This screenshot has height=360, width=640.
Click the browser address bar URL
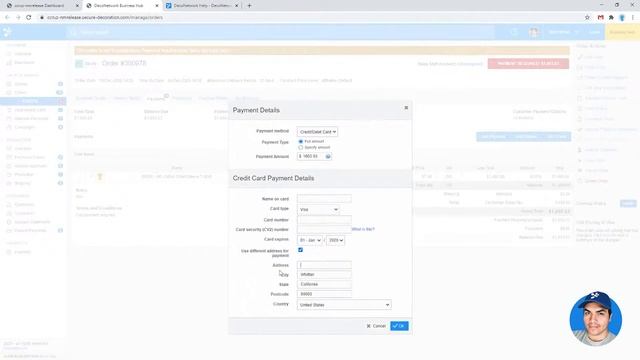[x=105, y=18]
